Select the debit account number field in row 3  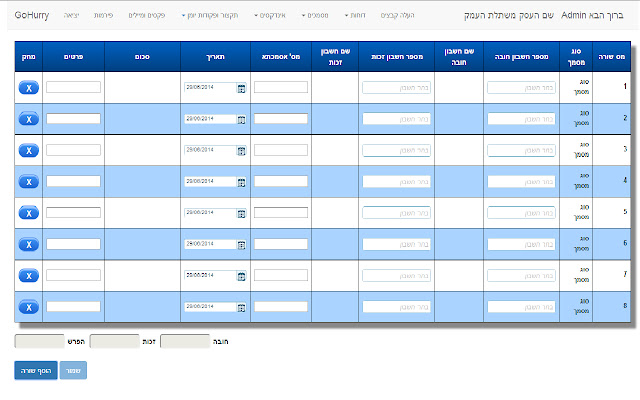[521, 150]
